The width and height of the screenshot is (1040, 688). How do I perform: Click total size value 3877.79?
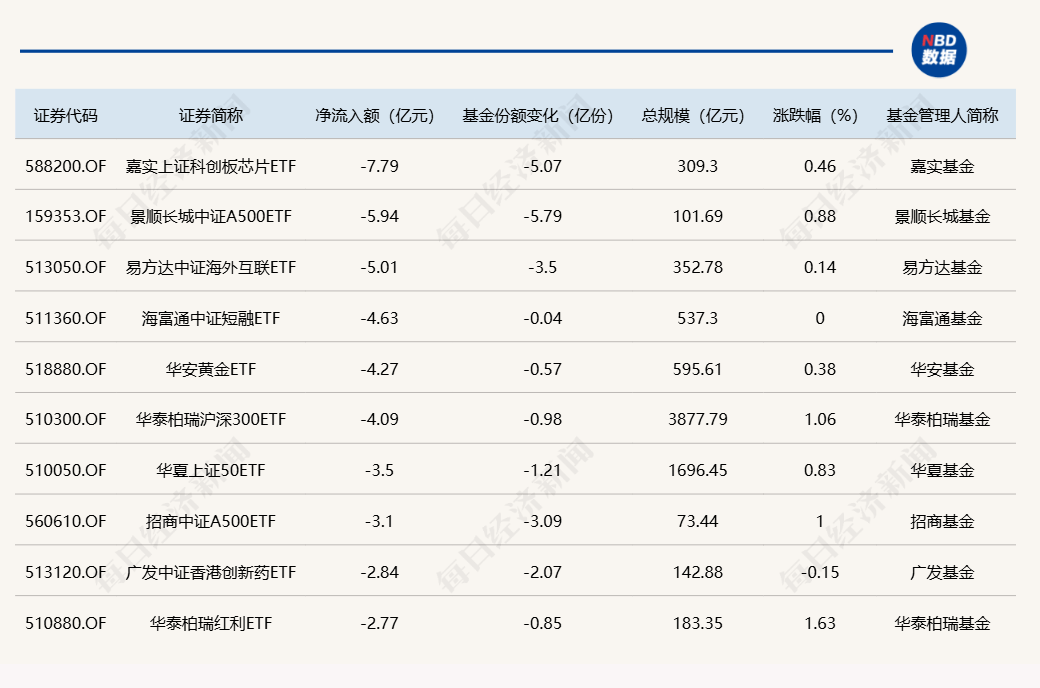pos(698,419)
